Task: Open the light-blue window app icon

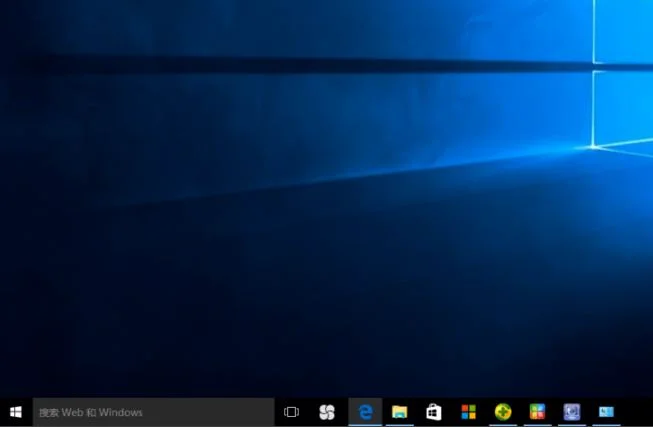Action: (x=606, y=412)
